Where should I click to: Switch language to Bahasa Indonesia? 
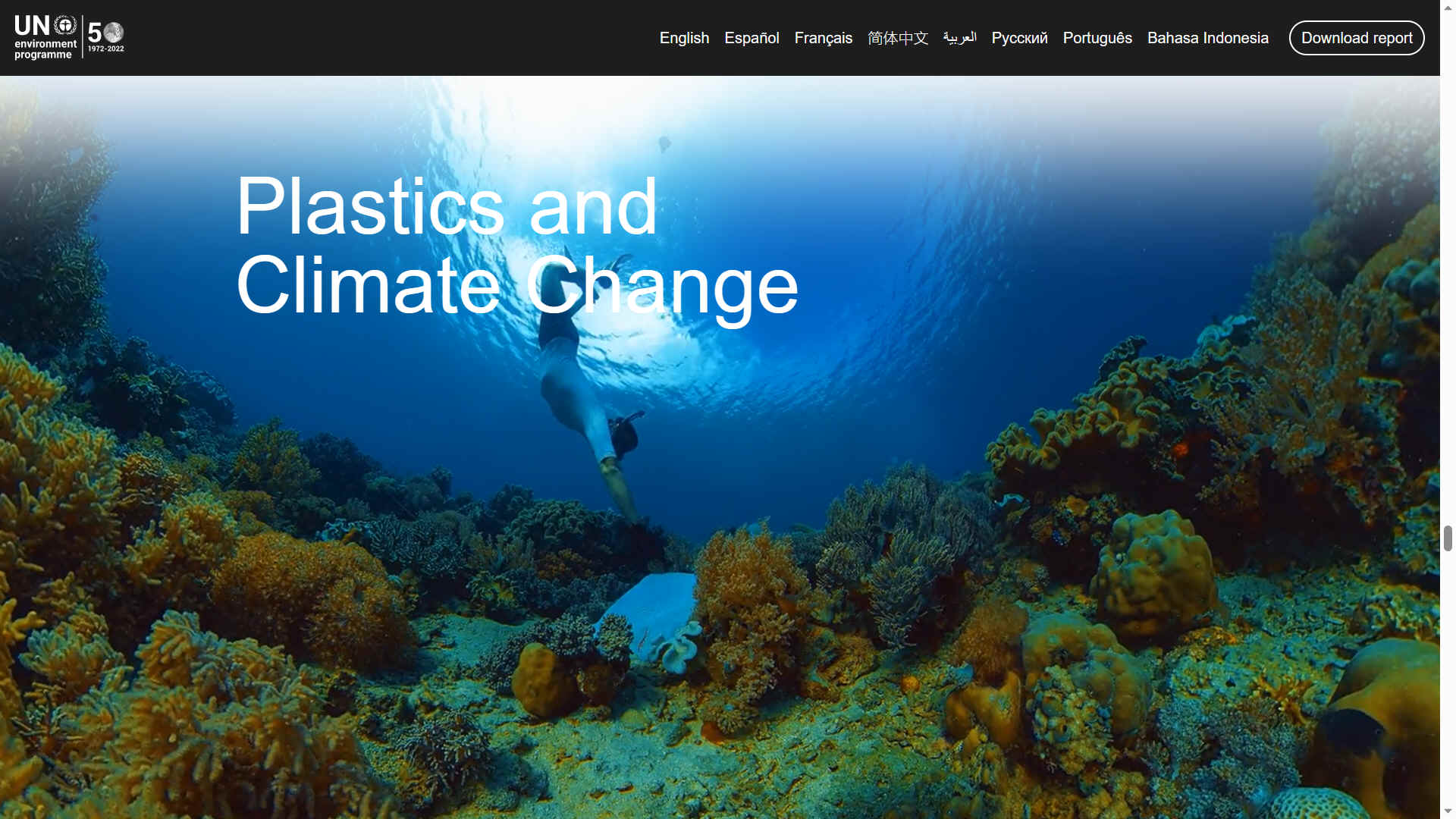coord(1207,38)
